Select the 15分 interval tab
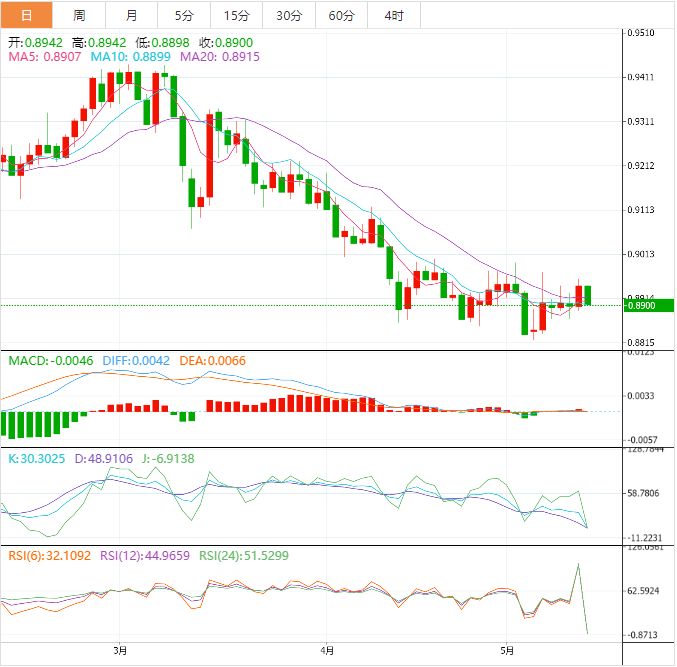The height and width of the screenshot is (667, 677). (x=236, y=15)
